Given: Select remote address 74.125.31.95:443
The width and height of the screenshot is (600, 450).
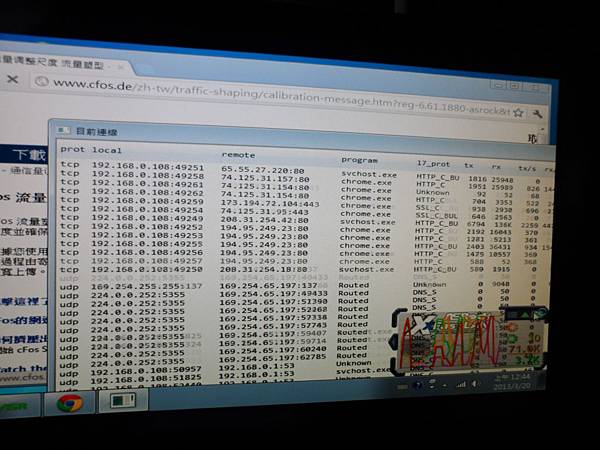Looking at the screenshot, I should tap(264, 212).
